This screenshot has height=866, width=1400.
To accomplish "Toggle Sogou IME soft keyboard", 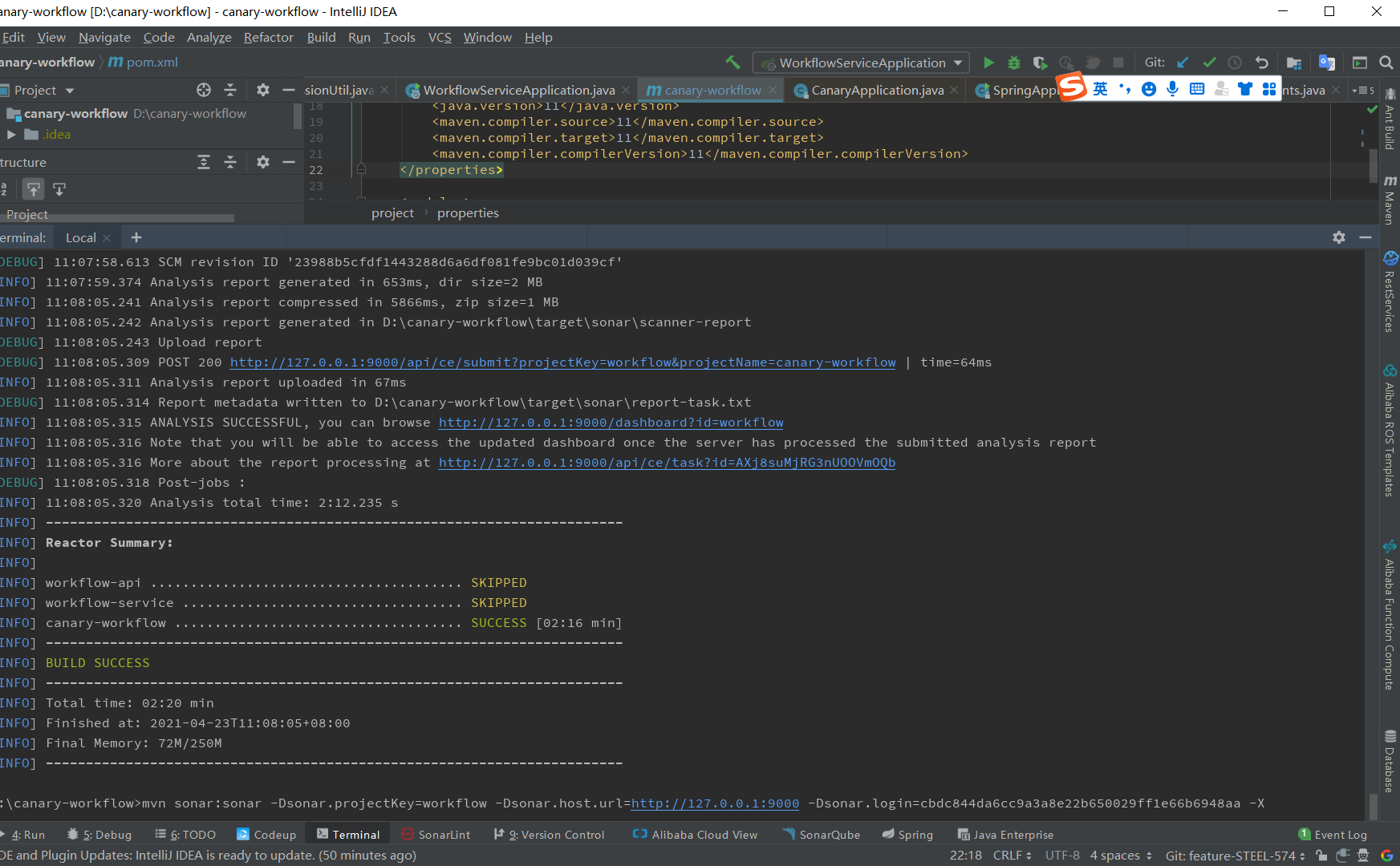I will tap(1197, 89).
